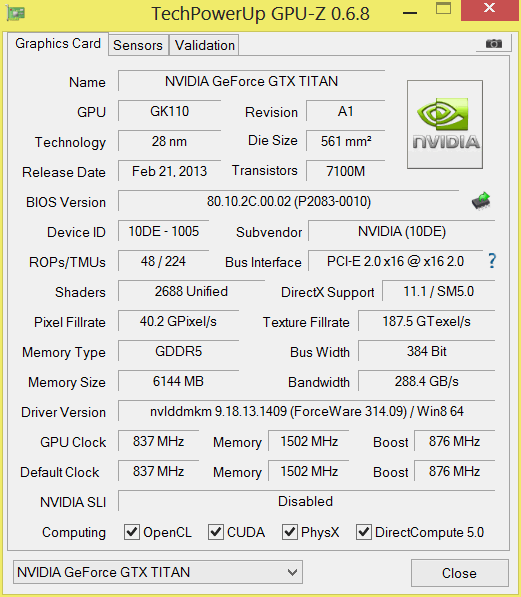Switch to the Validation tab
This screenshot has height=597, width=521.
(x=205, y=45)
